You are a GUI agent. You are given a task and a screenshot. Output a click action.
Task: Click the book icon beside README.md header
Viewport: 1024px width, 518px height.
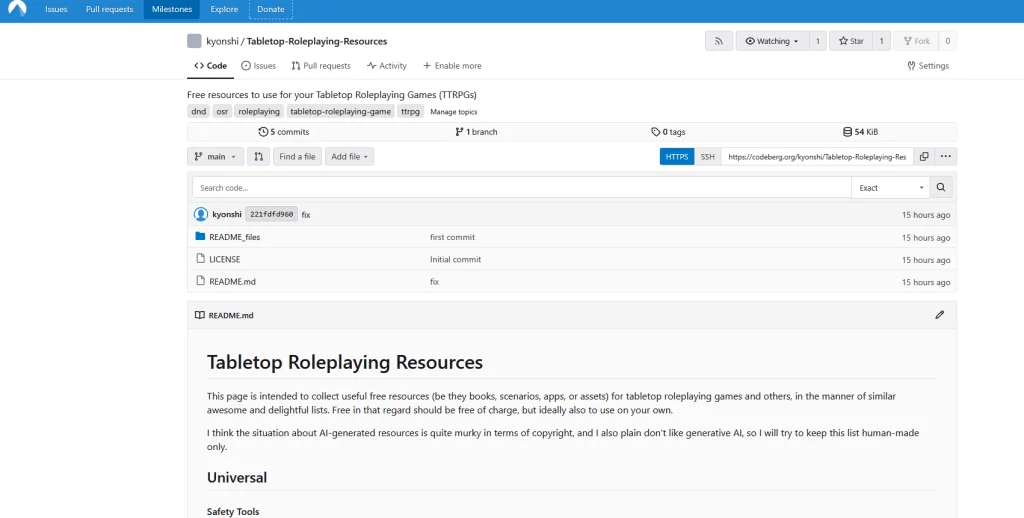tap(200, 315)
